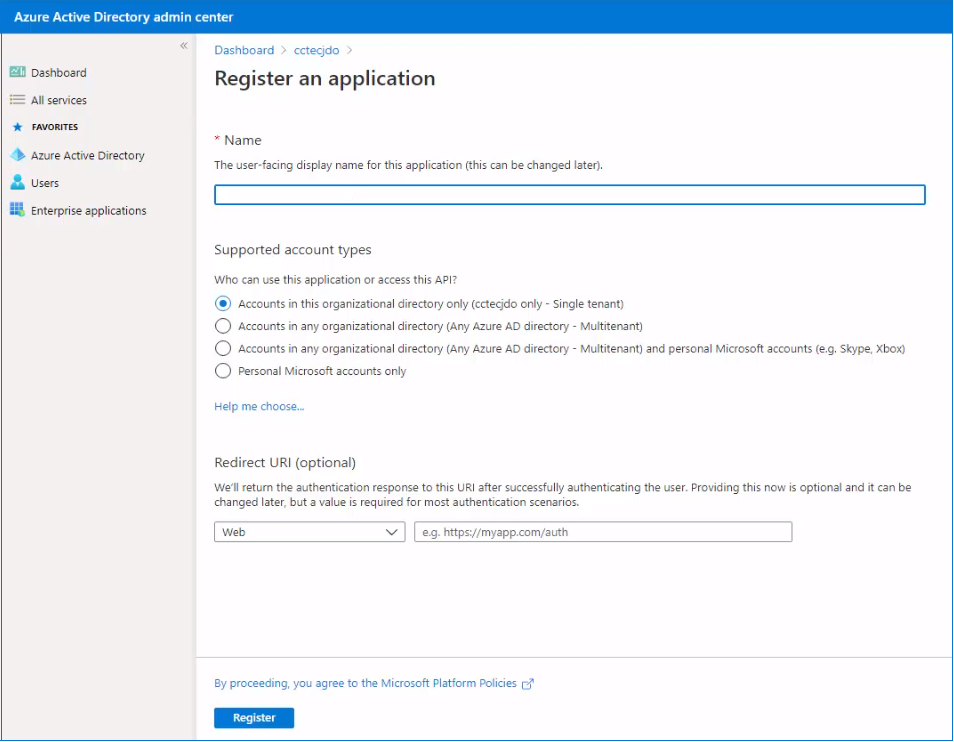This screenshot has height=742, width=954.
Task: Collapse the sidebar with double chevron icon
Action: pos(184,46)
